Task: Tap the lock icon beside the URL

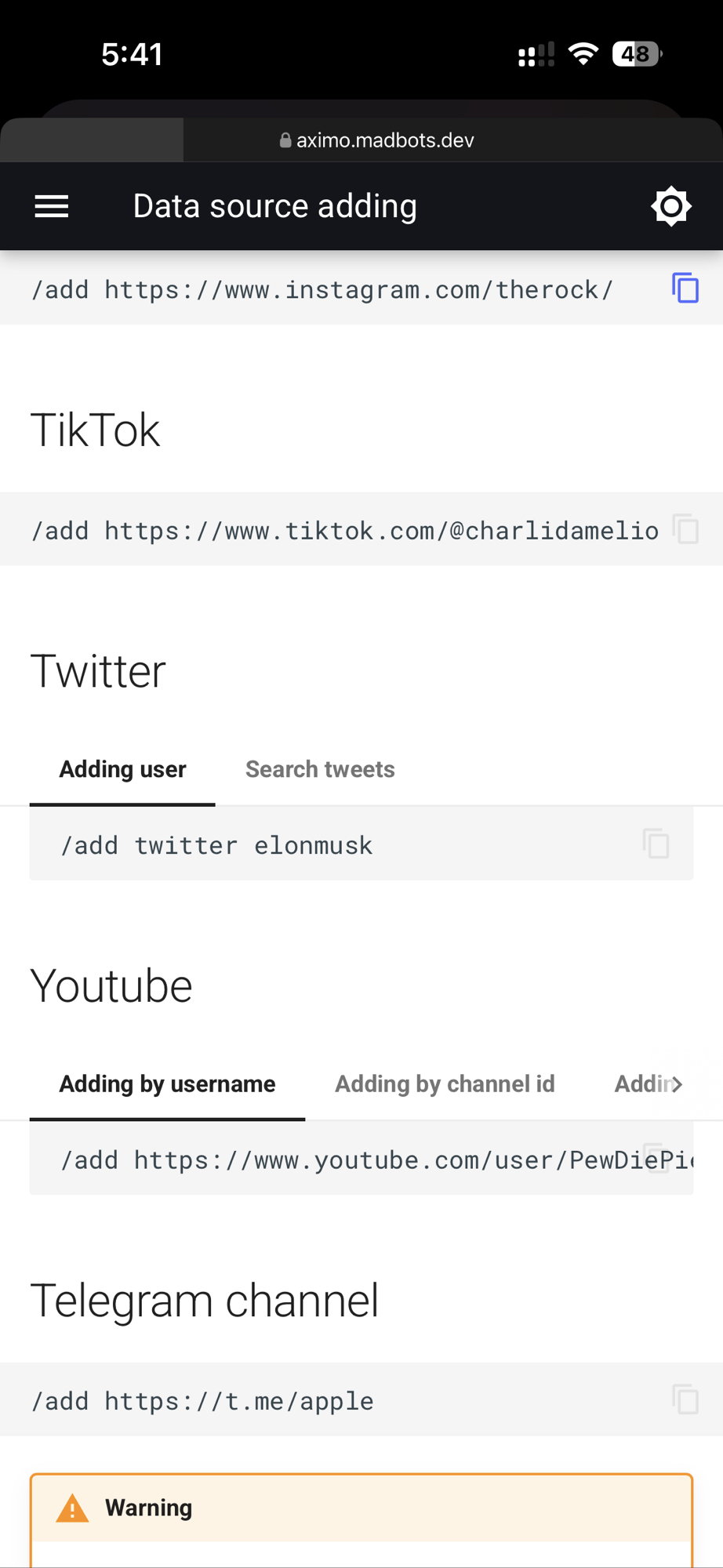Action: 285,140
